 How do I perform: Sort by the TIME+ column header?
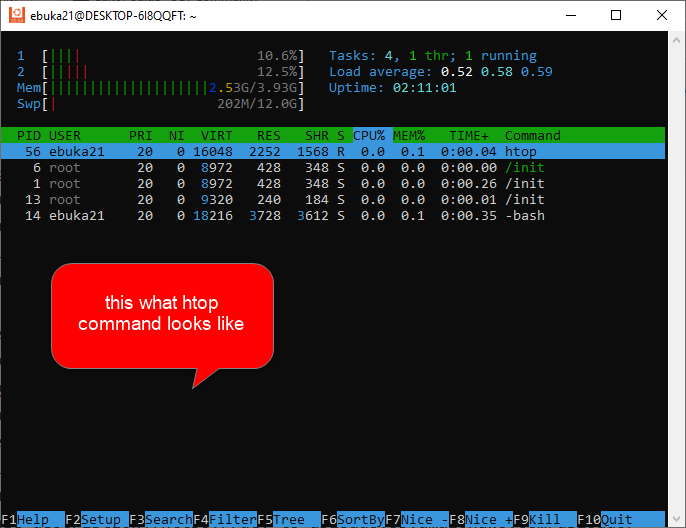coord(469,135)
